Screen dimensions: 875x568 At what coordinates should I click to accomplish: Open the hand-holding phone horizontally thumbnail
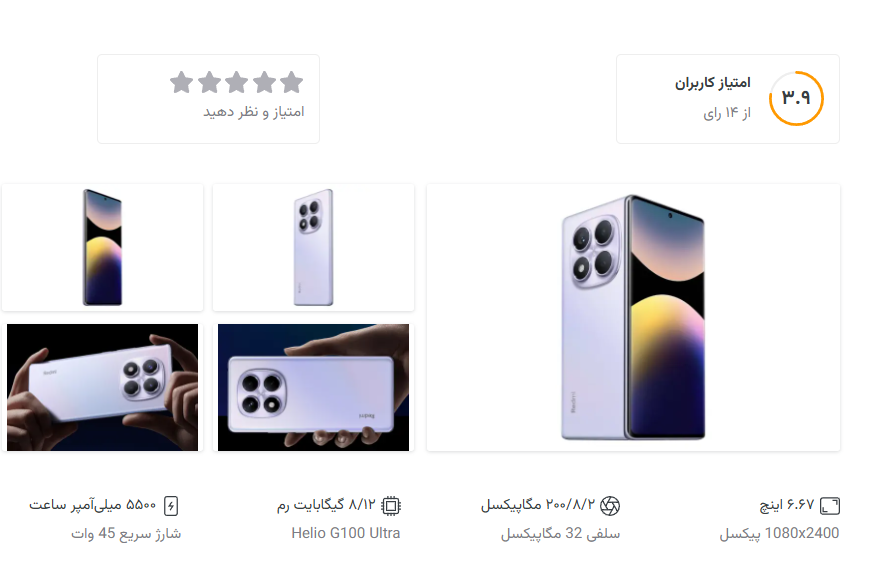pyautogui.click(x=313, y=387)
